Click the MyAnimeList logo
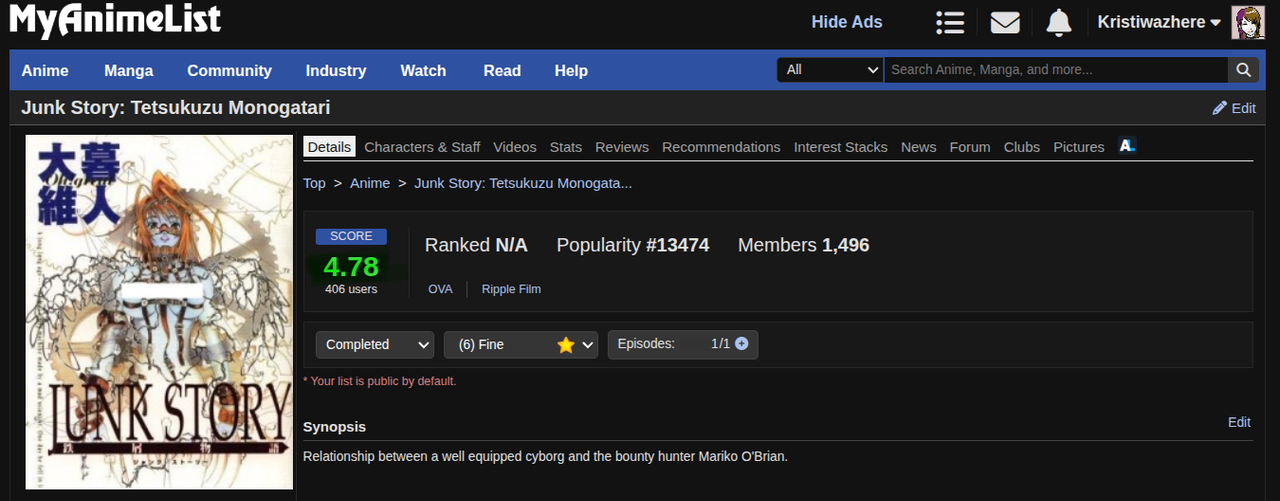 tap(115, 20)
